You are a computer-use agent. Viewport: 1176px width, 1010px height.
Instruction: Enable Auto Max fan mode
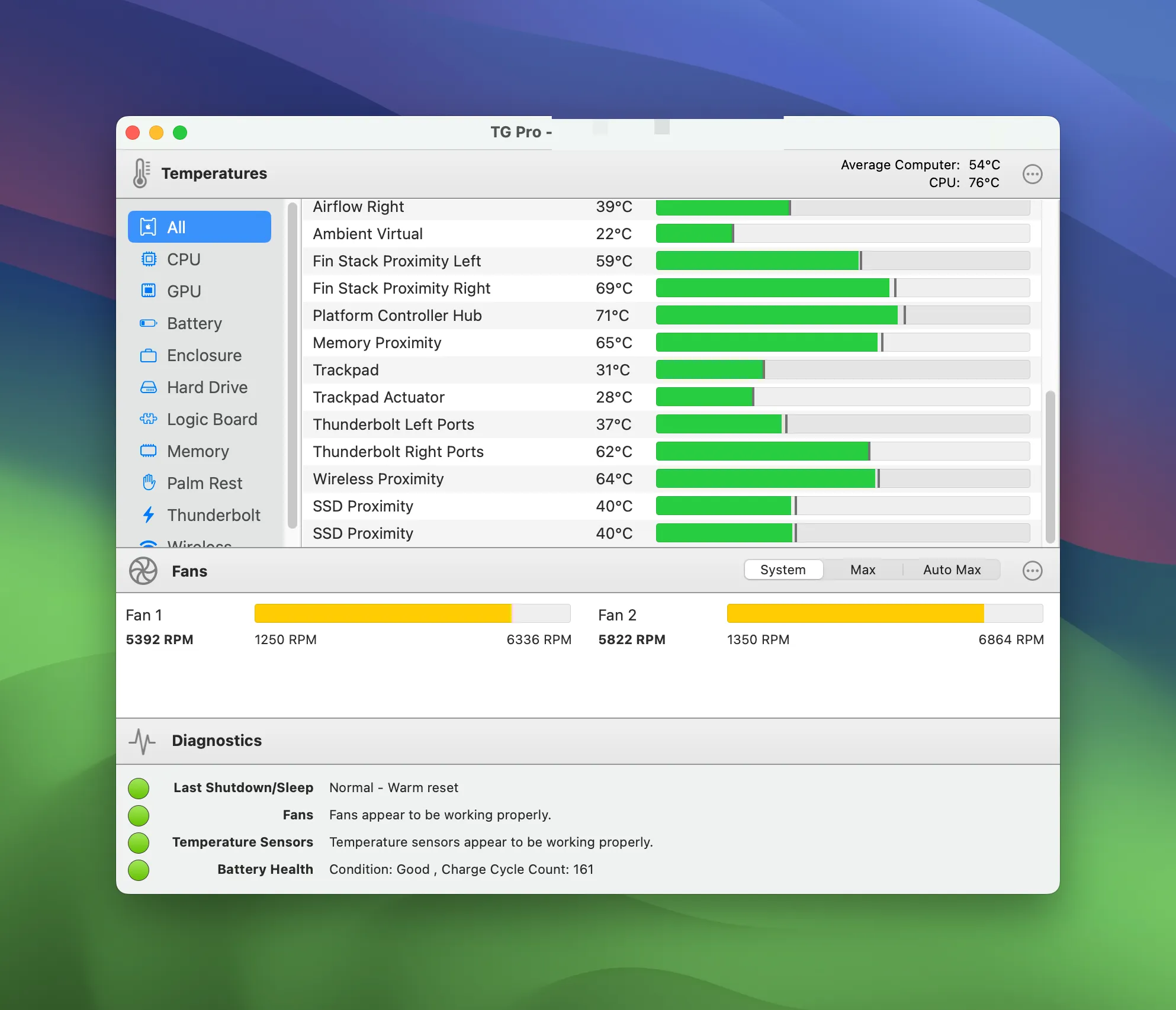point(951,570)
